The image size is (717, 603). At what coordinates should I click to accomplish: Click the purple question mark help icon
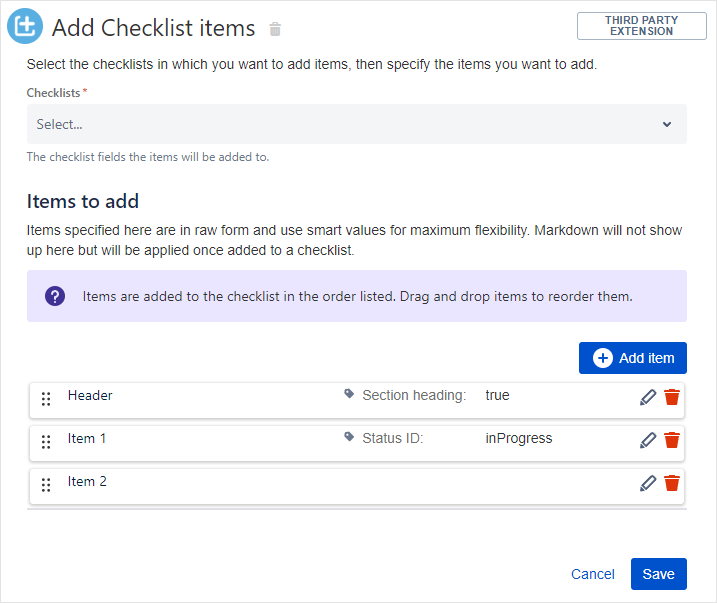point(55,296)
